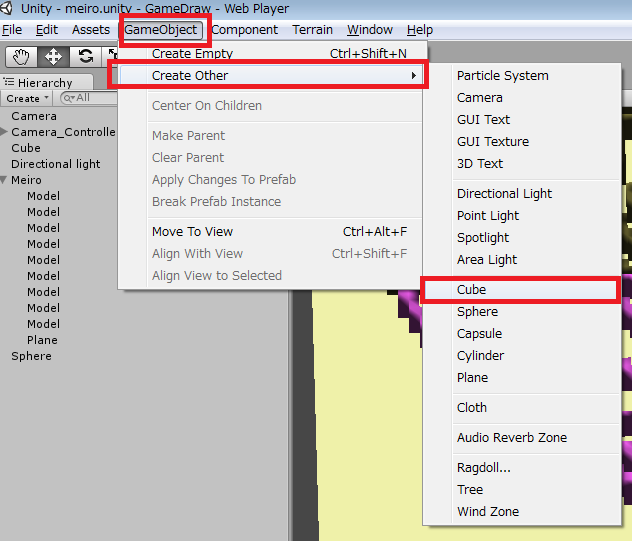Screen dimensions: 632x541
Task: Click the Unity logo in title bar
Action: click(6, 8)
